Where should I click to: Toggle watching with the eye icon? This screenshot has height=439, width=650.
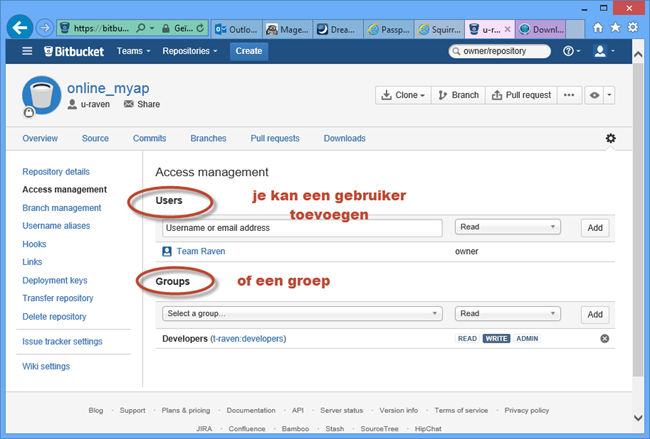click(x=594, y=95)
